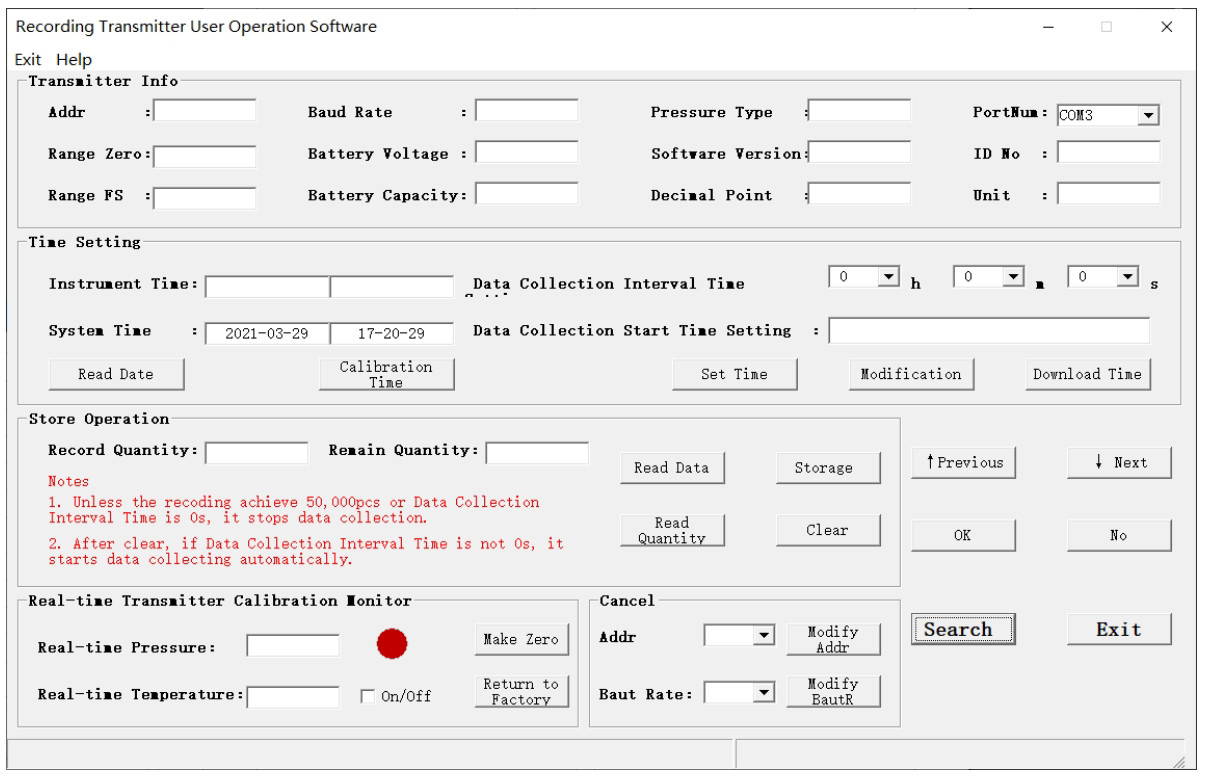This screenshot has width=1206, height=776.
Task: Open the Exit menu
Action: click(28, 60)
